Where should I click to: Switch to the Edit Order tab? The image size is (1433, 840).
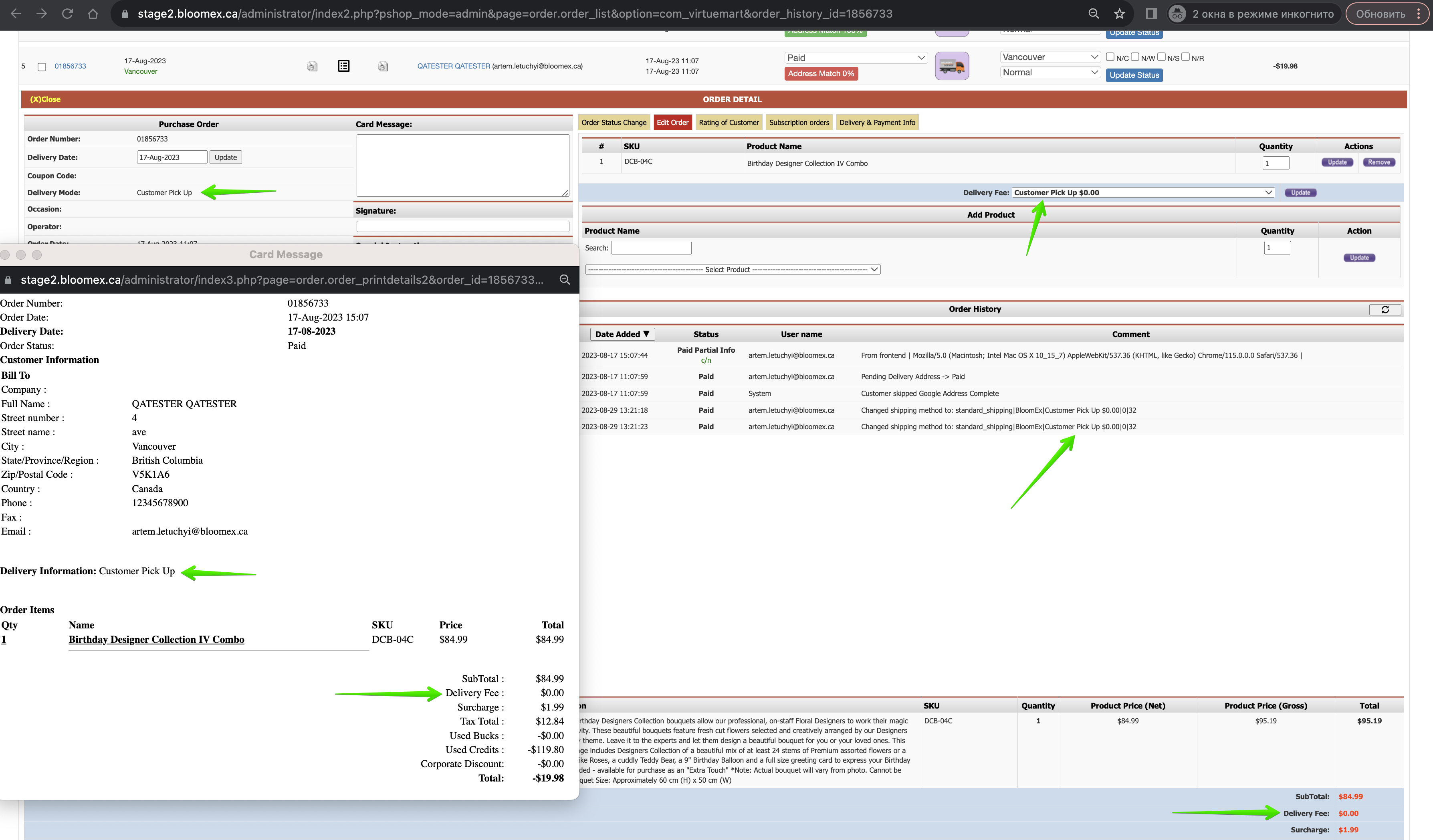(672, 122)
